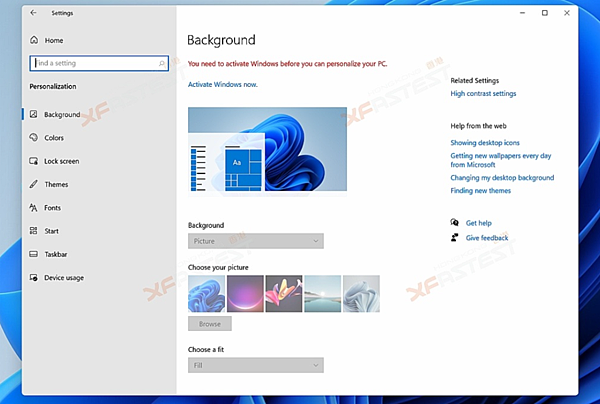The width and height of the screenshot is (600, 404).
Task: Select the Themes brush icon
Action: tap(34, 184)
